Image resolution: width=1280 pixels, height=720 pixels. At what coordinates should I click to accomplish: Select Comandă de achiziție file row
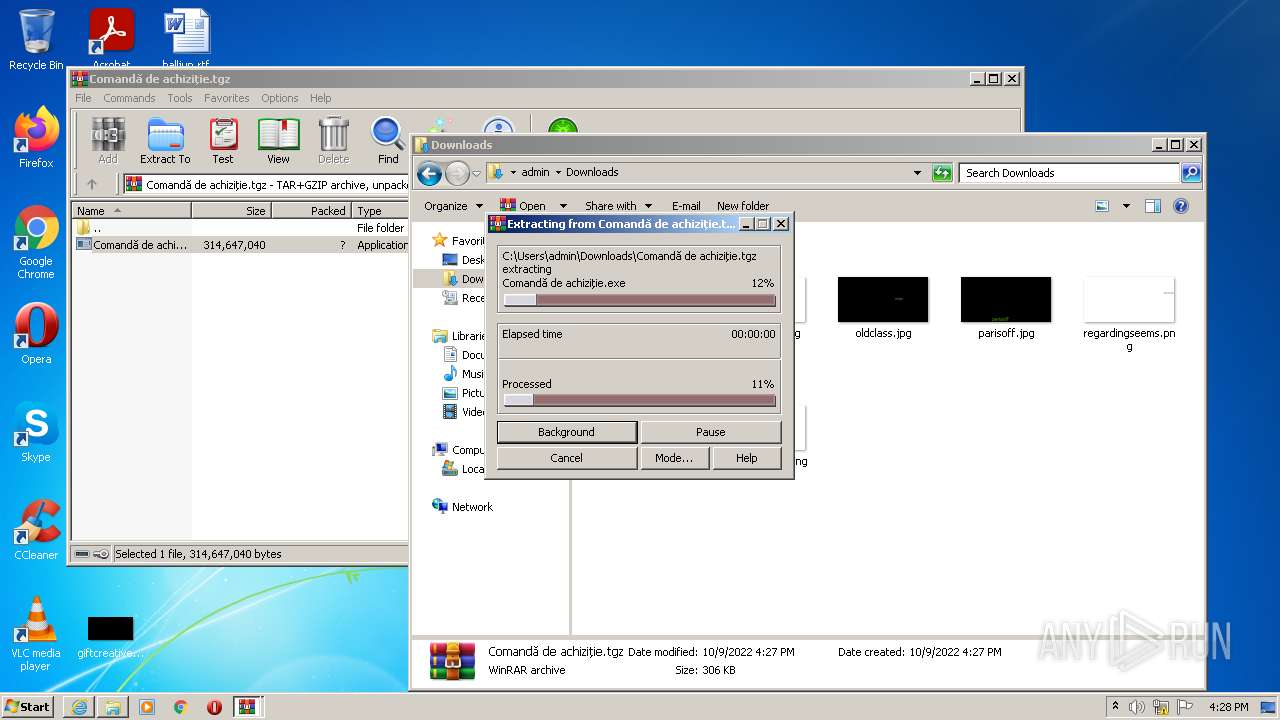click(240, 245)
